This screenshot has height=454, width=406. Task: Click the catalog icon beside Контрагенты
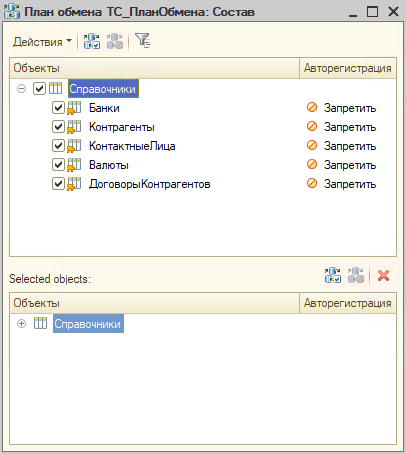tap(74, 127)
